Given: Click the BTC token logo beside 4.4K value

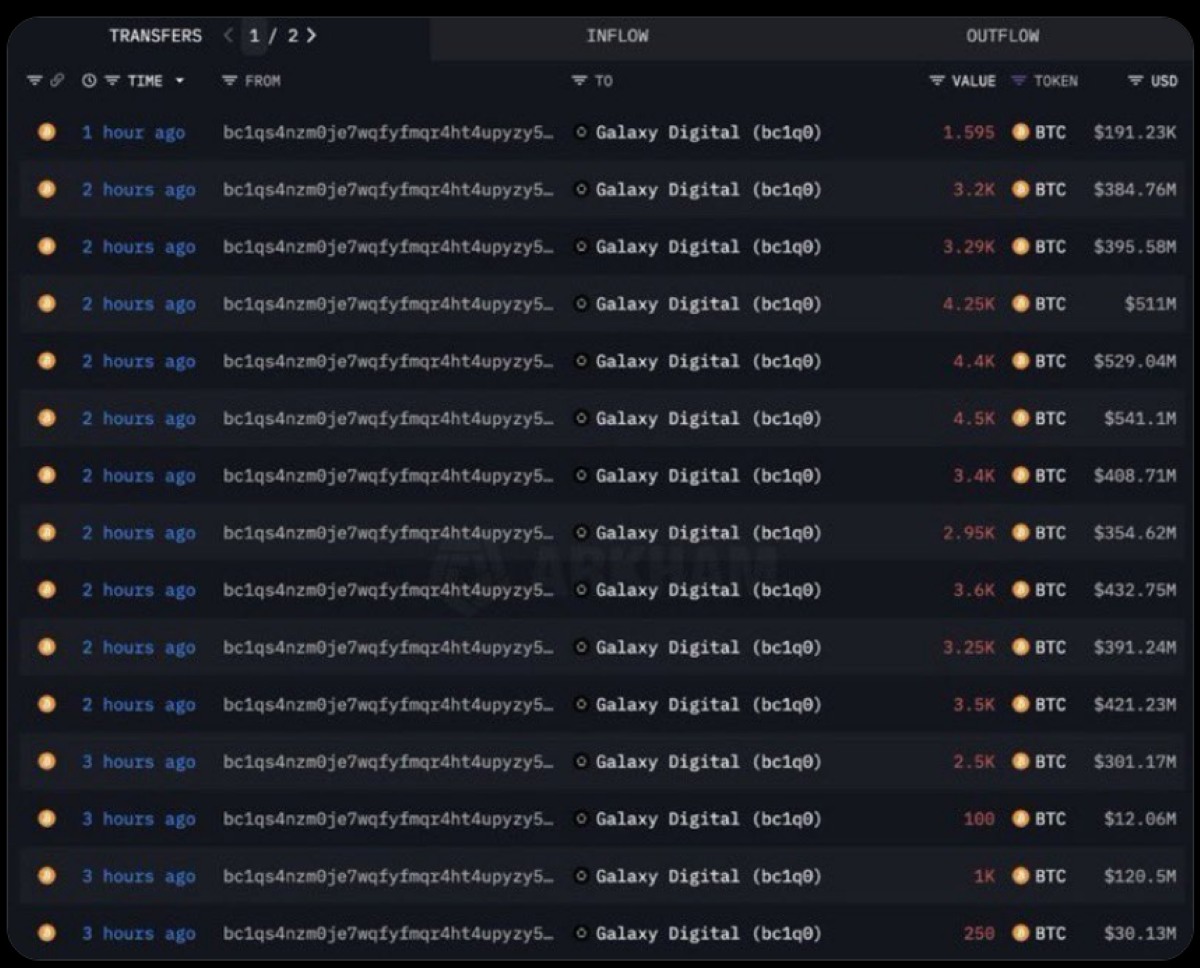Looking at the screenshot, I should tap(1020, 361).
